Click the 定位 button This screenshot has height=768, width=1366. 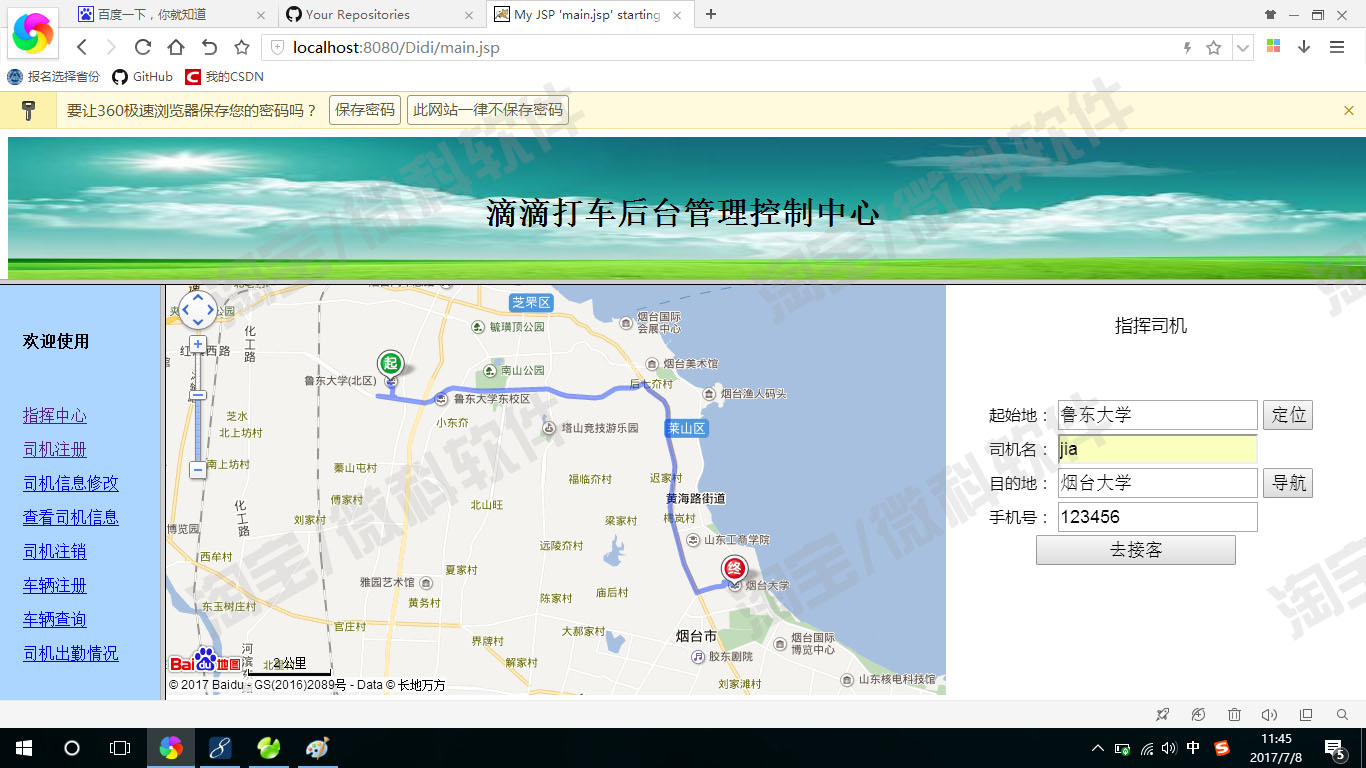pos(1288,415)
